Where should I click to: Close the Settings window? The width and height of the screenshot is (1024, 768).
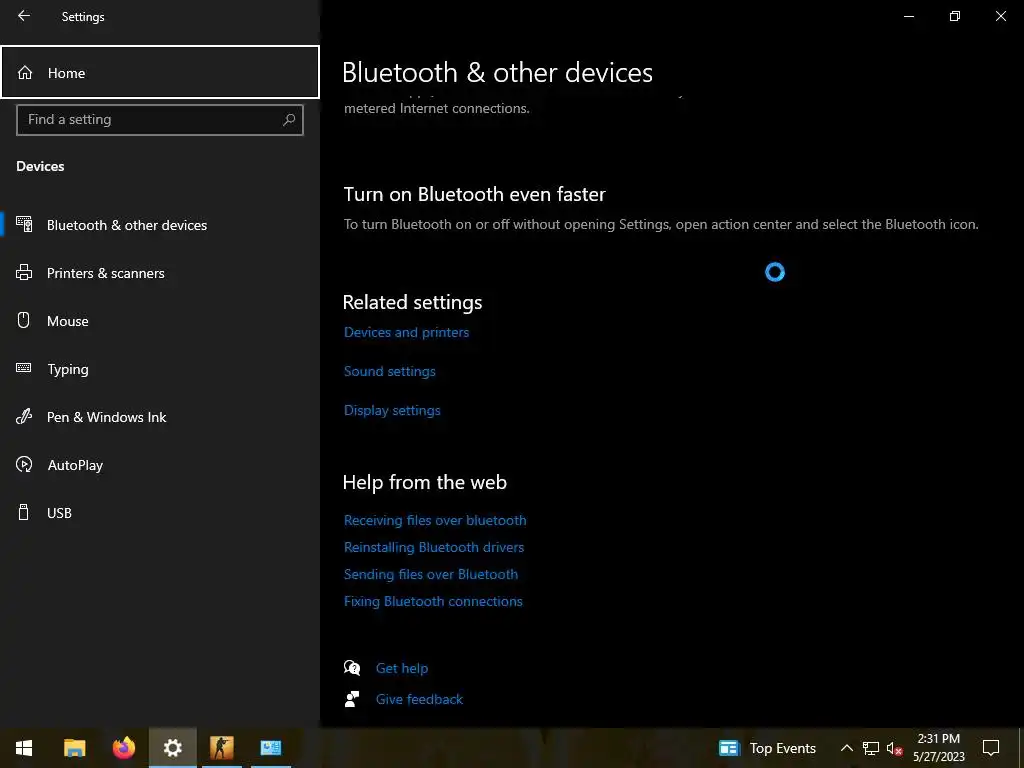(1000, 16)
